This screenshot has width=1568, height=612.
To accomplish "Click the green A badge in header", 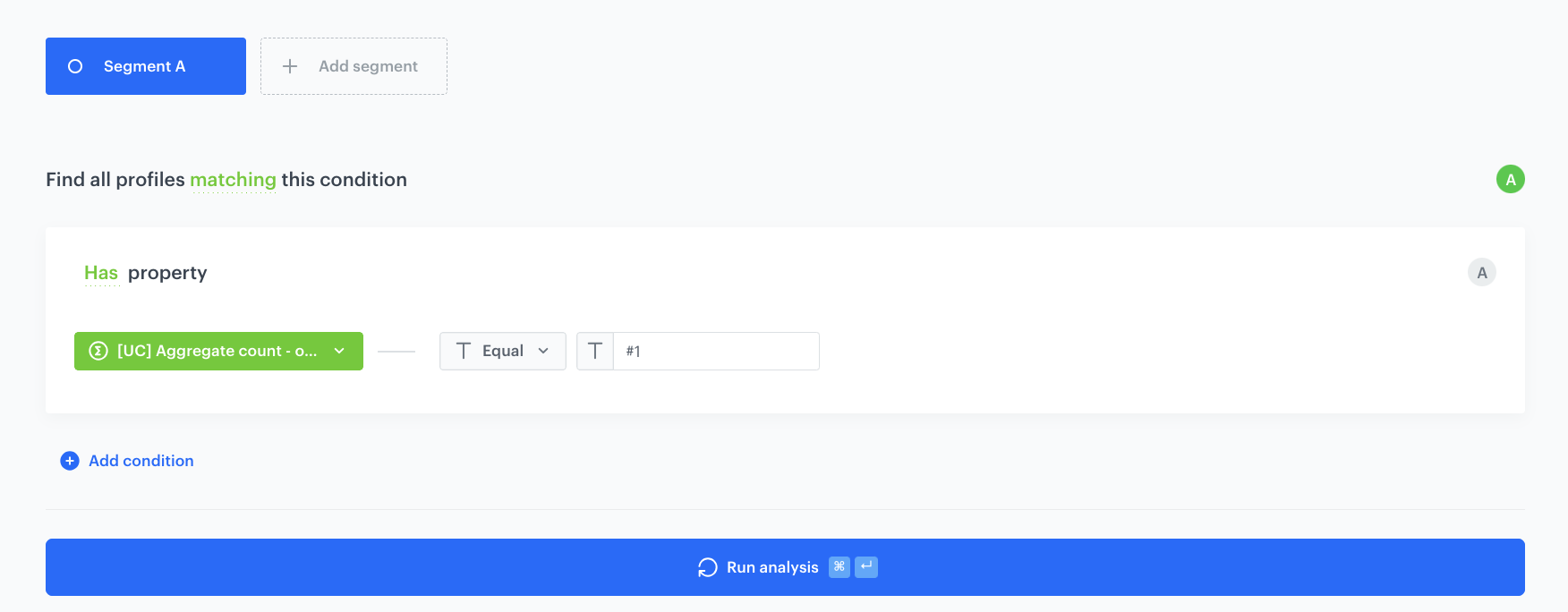I will 1510,180.
